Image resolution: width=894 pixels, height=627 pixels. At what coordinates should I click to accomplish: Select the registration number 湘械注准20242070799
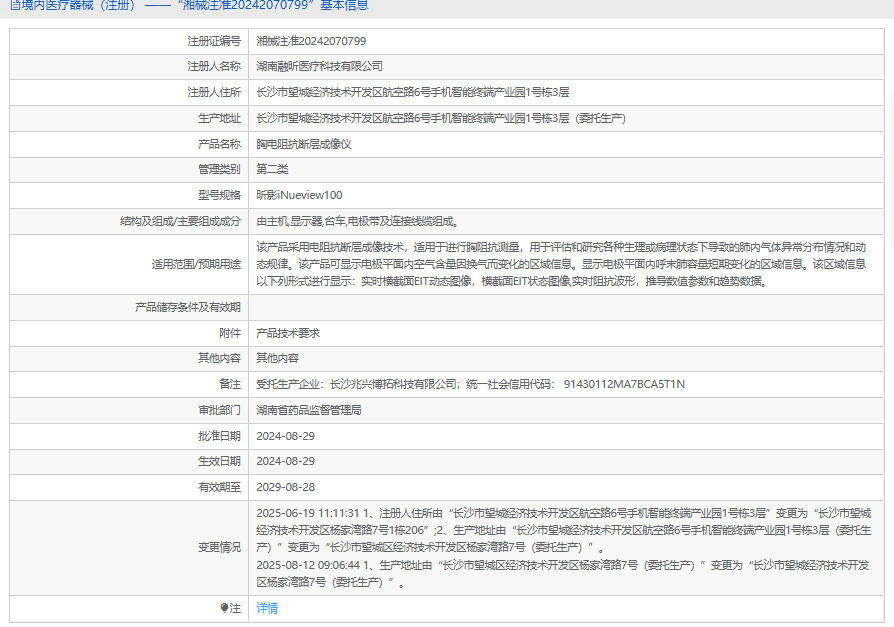[311, 41]
